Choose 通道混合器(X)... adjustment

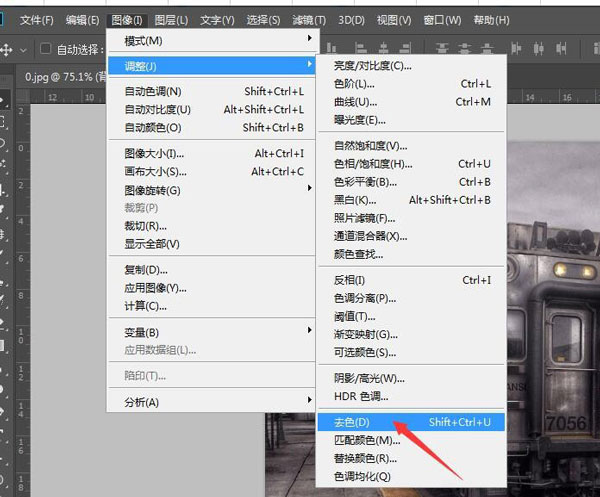click(411, 236)
